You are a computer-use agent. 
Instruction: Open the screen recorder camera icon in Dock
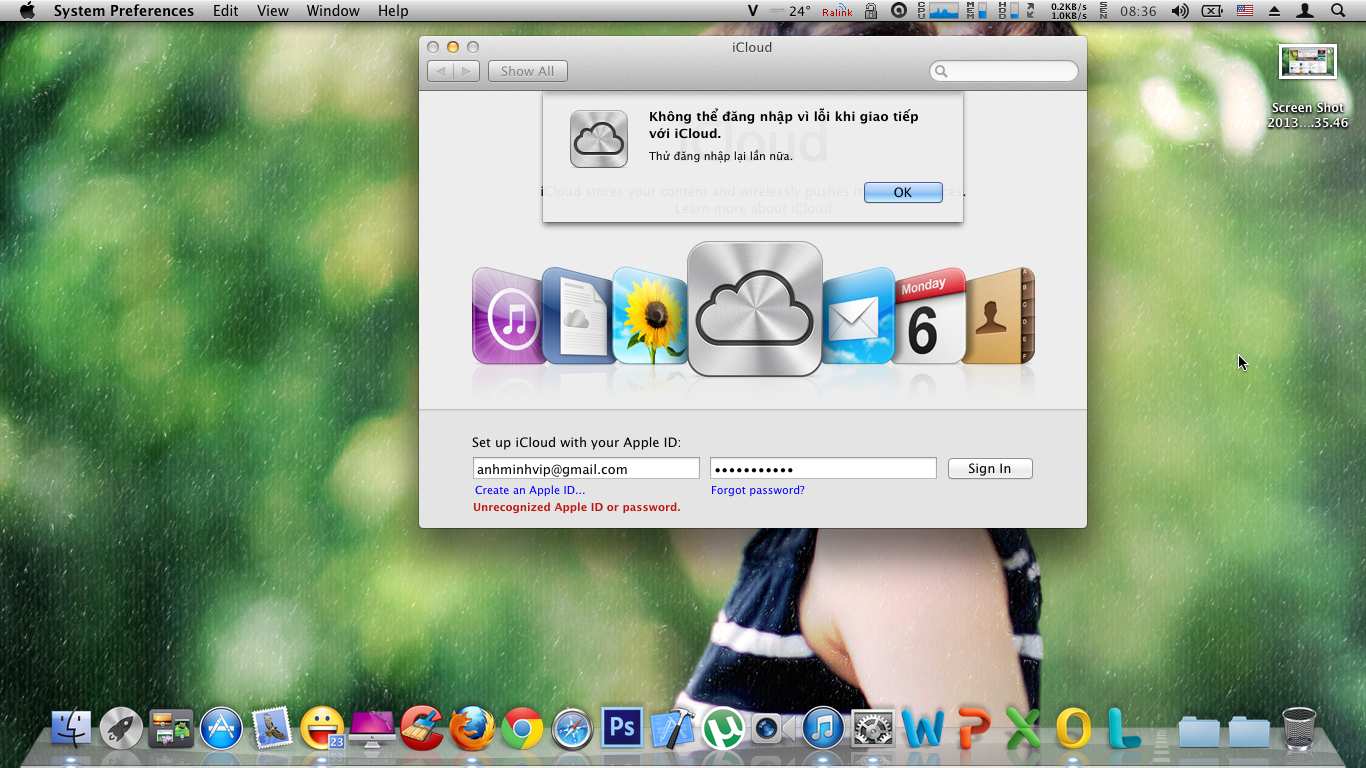click(x=772, y=729)
